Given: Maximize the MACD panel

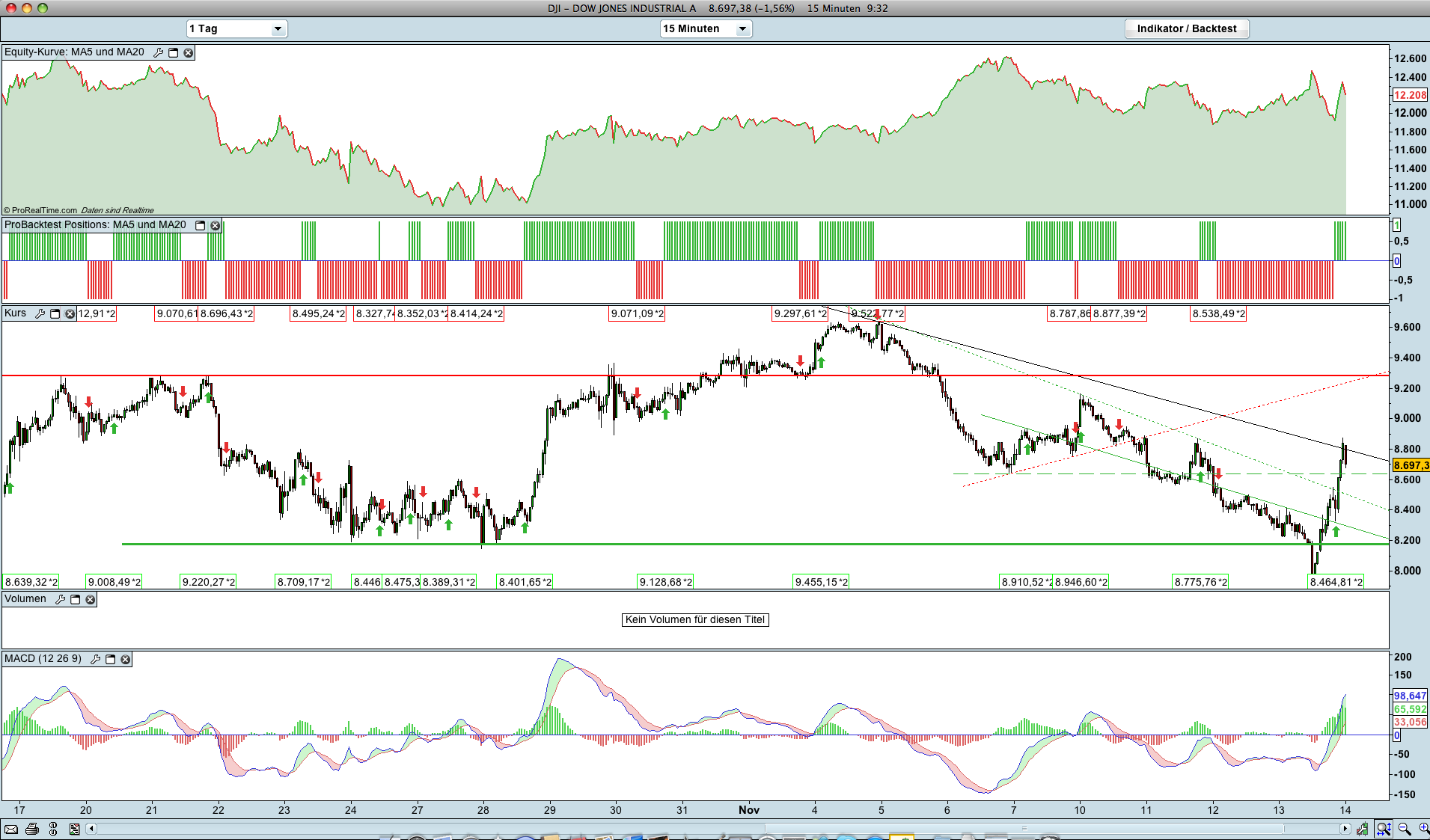Looking at the screenshot, I should 111,659.
